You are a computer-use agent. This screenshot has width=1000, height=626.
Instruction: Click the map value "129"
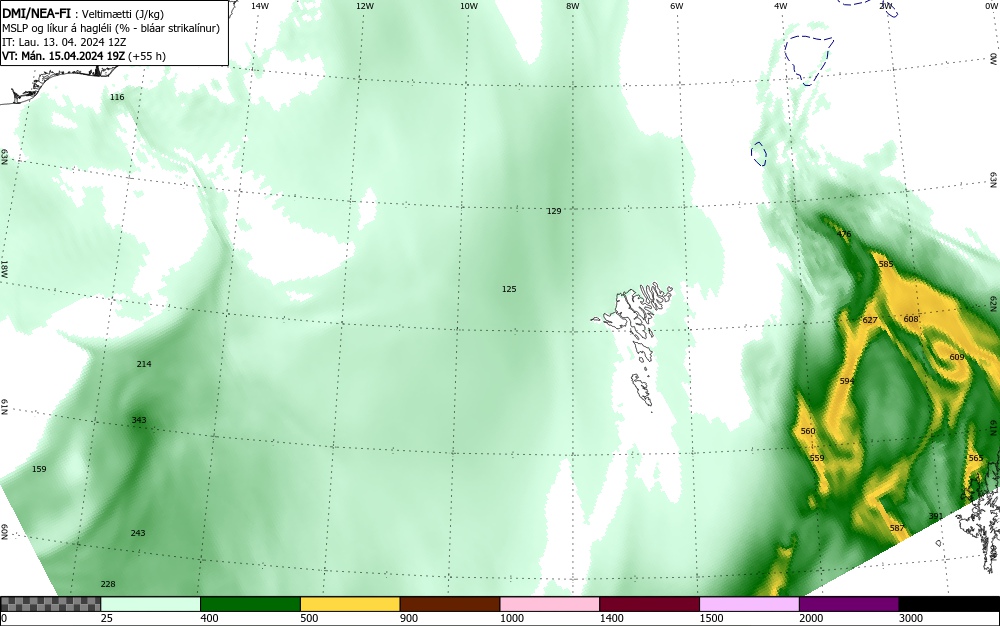click(x=554, y=211)
